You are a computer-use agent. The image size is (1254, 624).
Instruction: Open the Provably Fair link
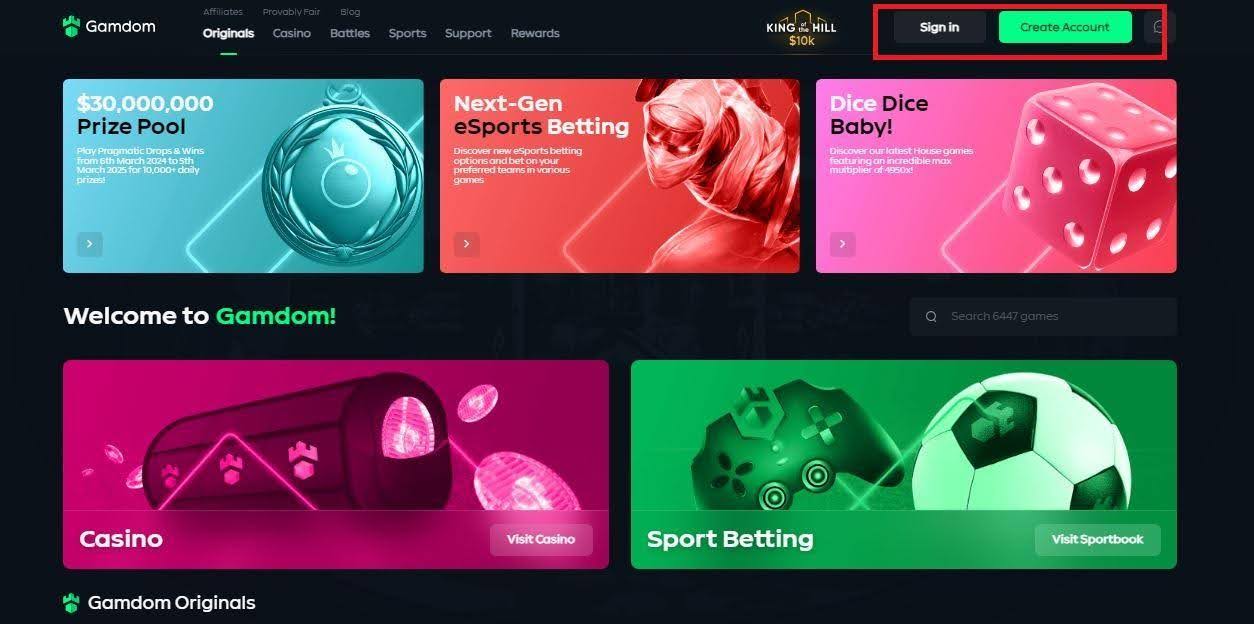point(291,12)
